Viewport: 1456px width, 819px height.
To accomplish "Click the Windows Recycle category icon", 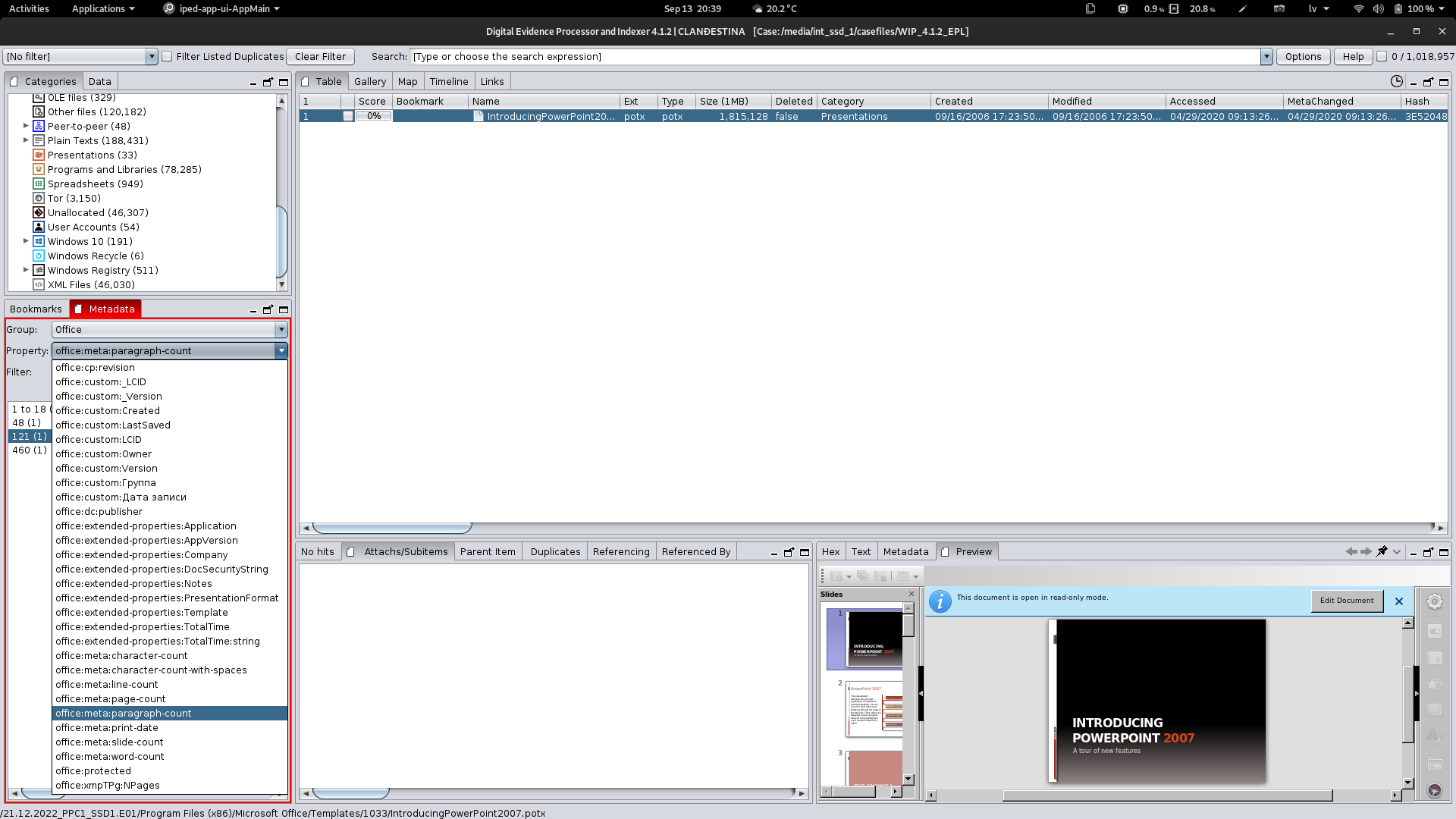I will [x=39, y=256].
